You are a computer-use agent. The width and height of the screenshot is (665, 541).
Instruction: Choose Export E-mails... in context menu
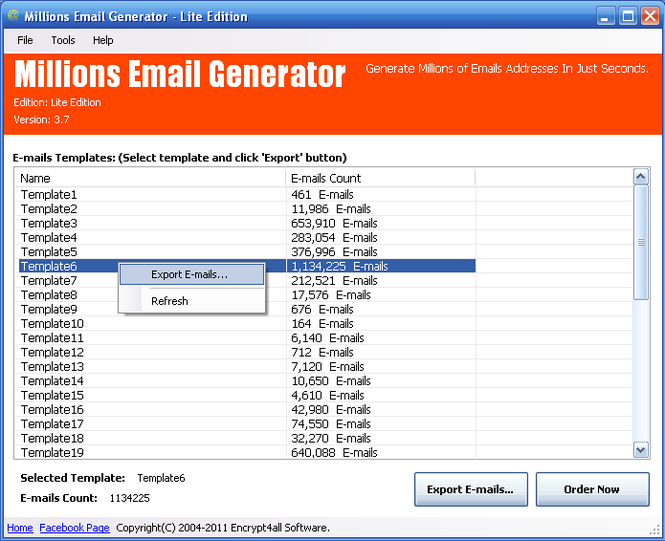[192, 275]
